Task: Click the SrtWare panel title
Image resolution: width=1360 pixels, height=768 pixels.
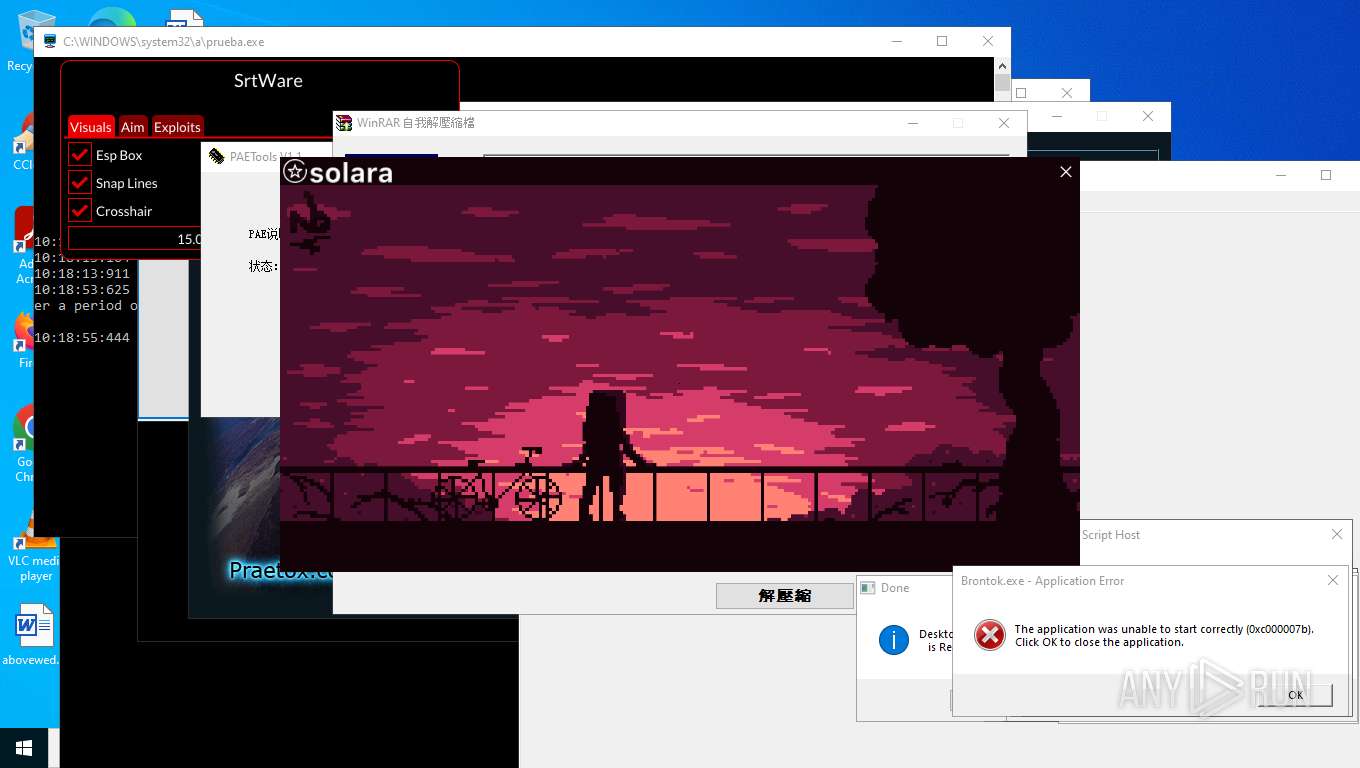Action: pos(268,81)
